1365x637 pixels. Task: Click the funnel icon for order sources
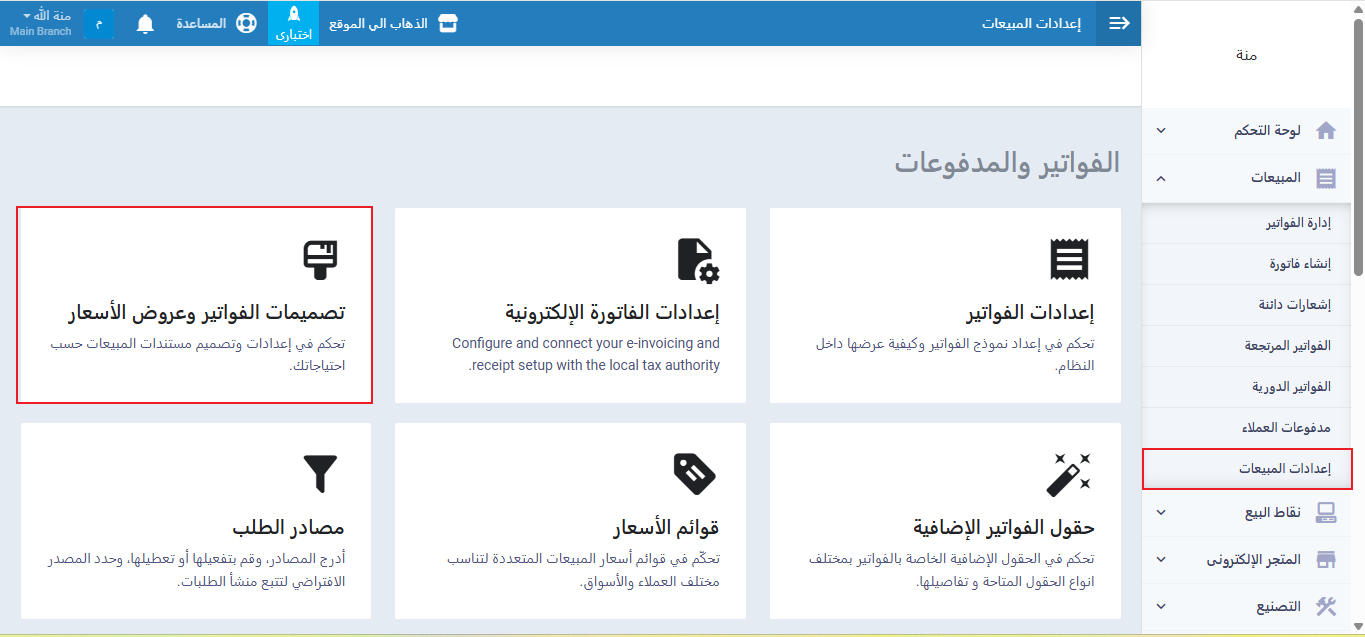321,473
